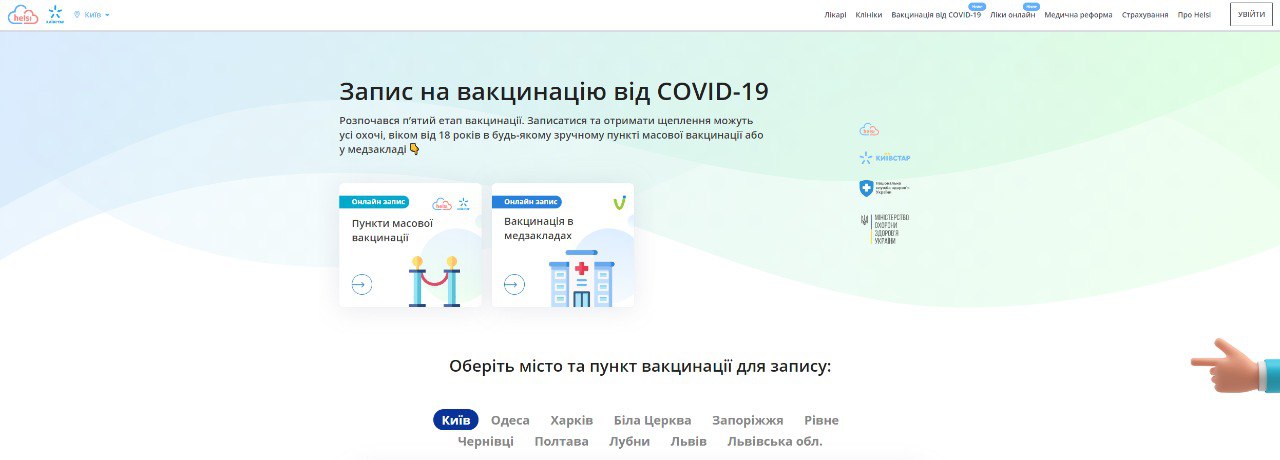Viewport: 1280px width, 460px height.
Task: Click arrow icon on Вакцинація в медзакладах card
Action: pos(514,285)
